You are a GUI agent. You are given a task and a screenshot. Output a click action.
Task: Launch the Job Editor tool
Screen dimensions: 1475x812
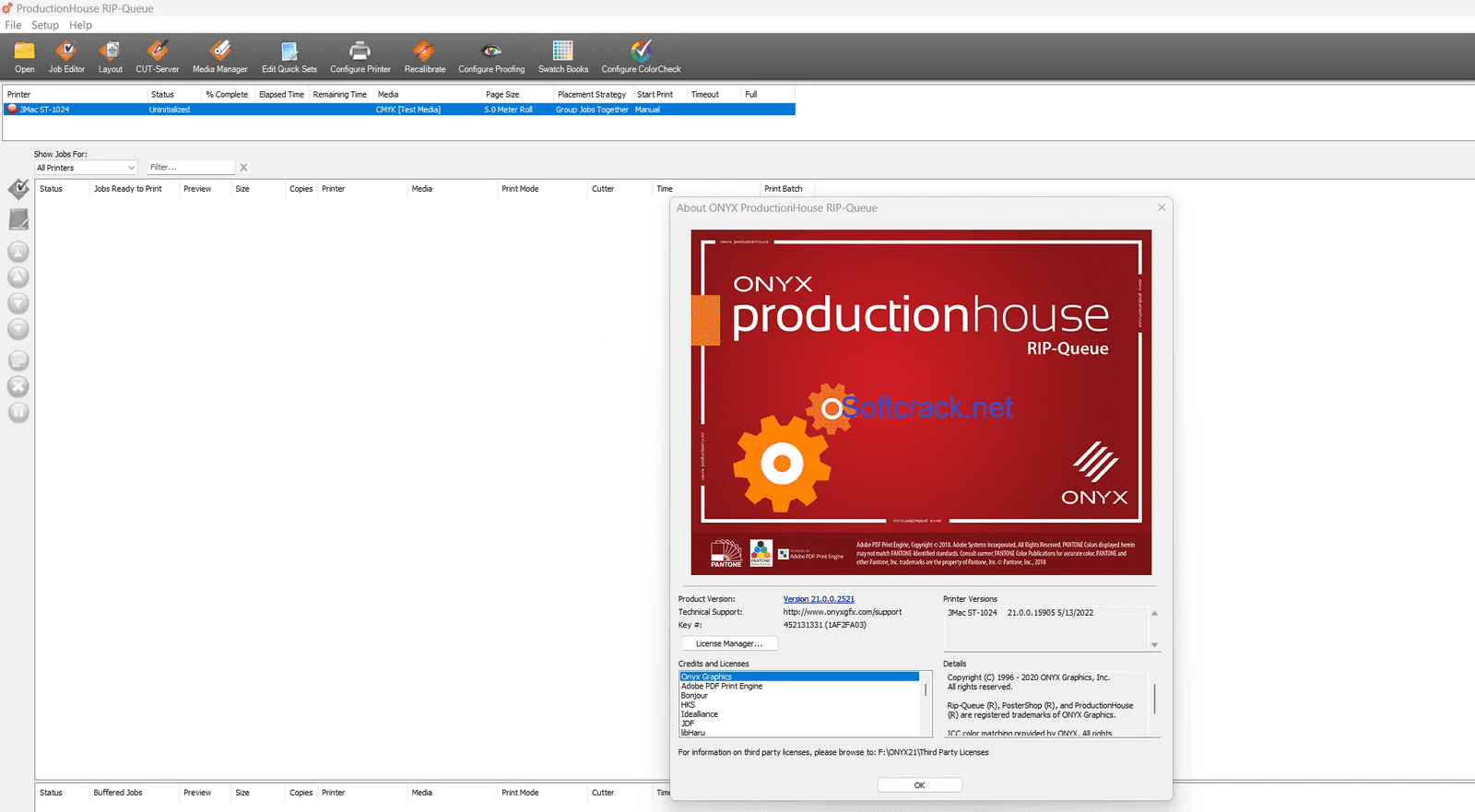(66, 56)
